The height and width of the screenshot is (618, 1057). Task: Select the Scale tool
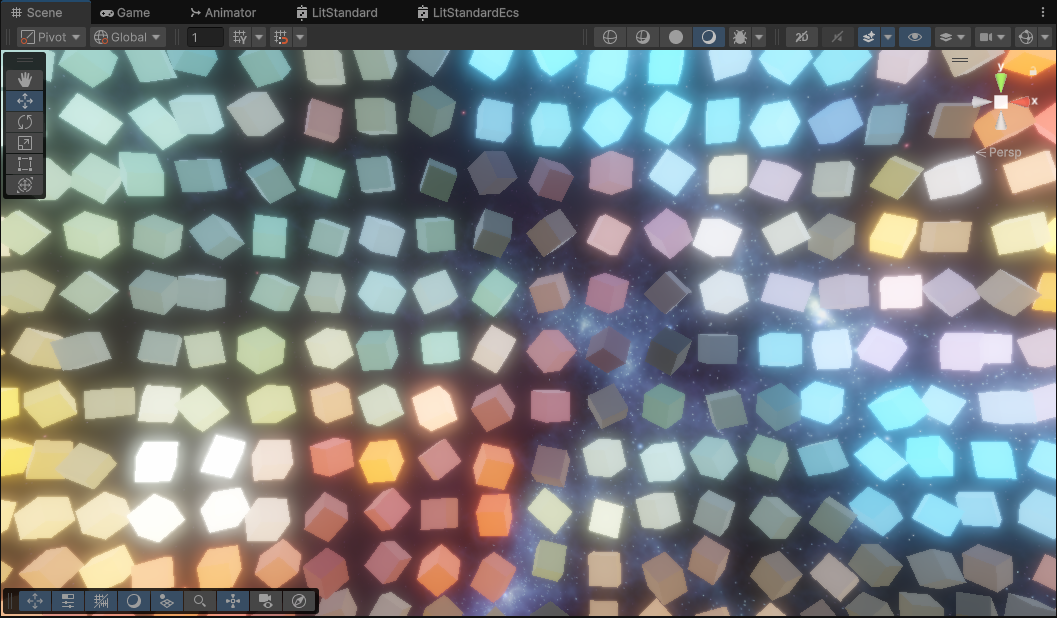(x=24, y=142)
